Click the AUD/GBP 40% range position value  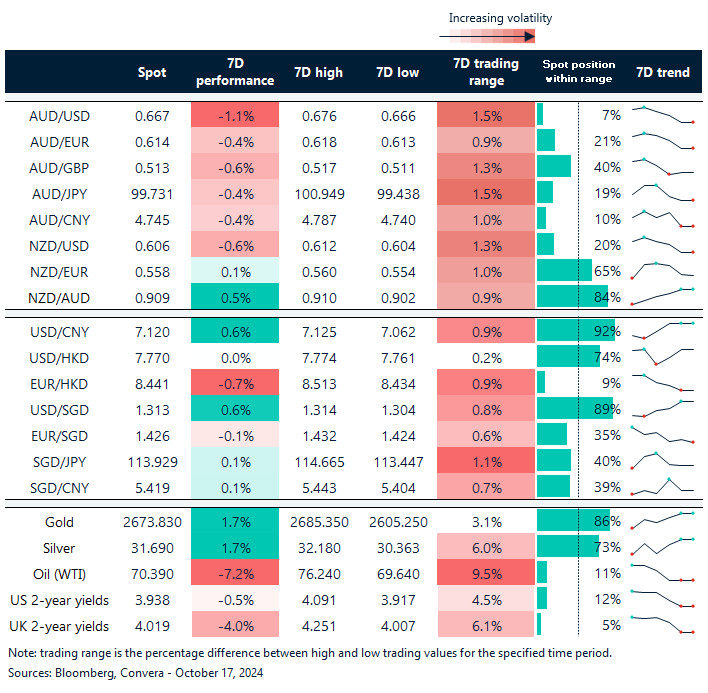pos(608,167)
